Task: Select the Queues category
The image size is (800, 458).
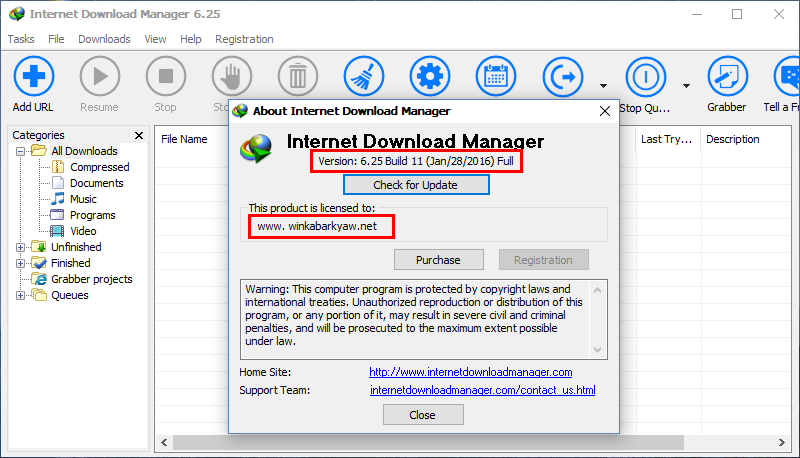Action: 69,295
